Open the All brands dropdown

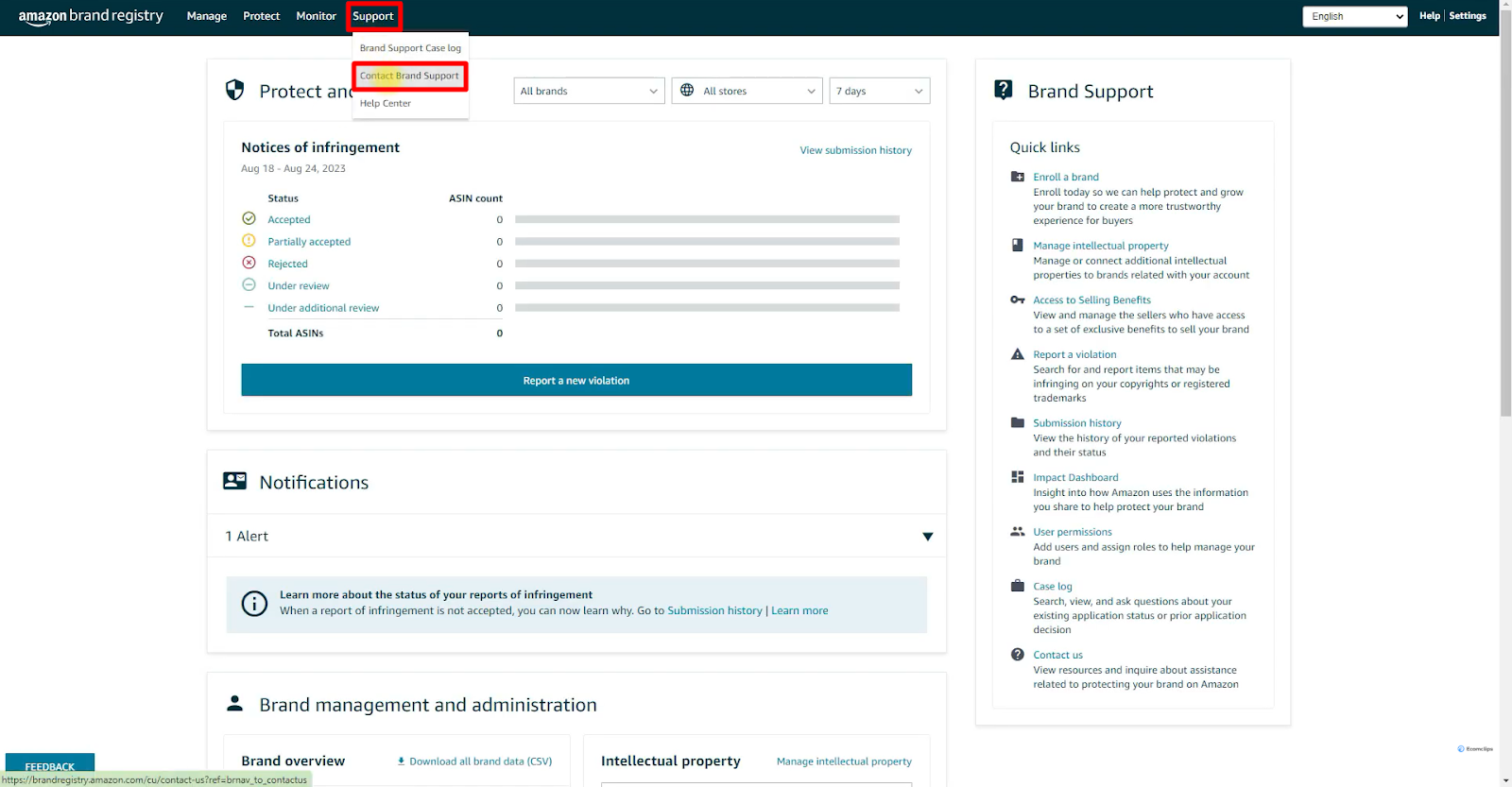(x=589, y=91)
